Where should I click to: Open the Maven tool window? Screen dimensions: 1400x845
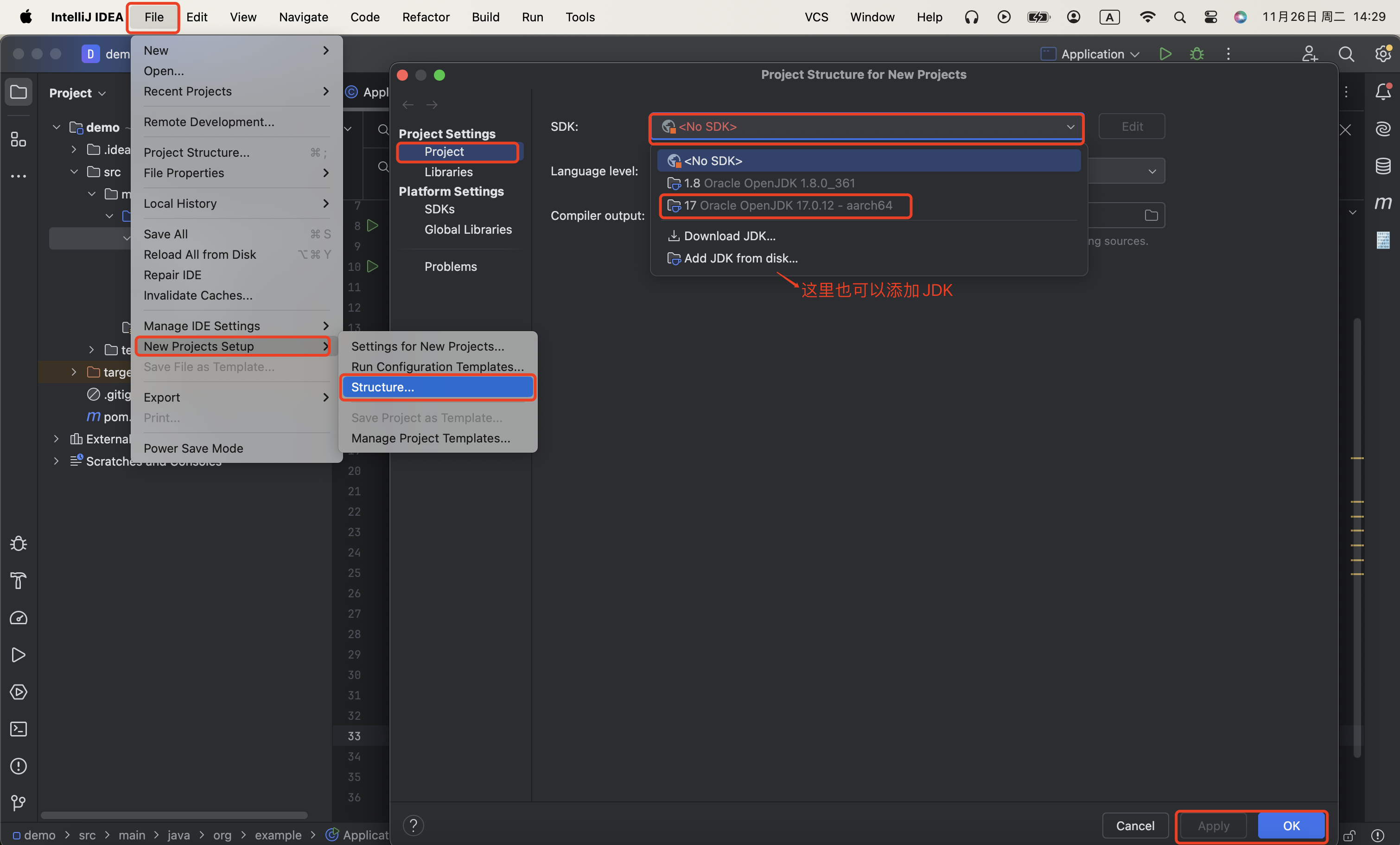[1383, 202]
